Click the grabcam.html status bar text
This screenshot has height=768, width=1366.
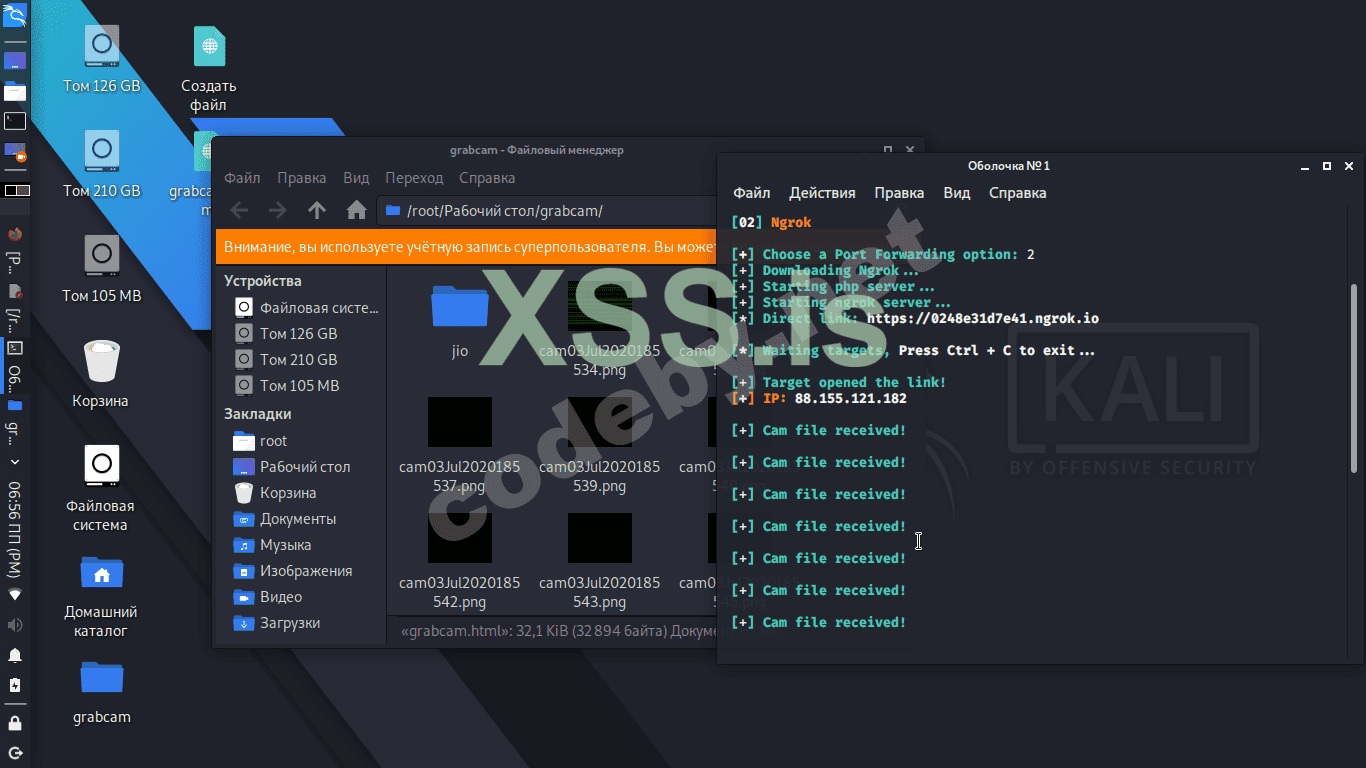(558, 631)
